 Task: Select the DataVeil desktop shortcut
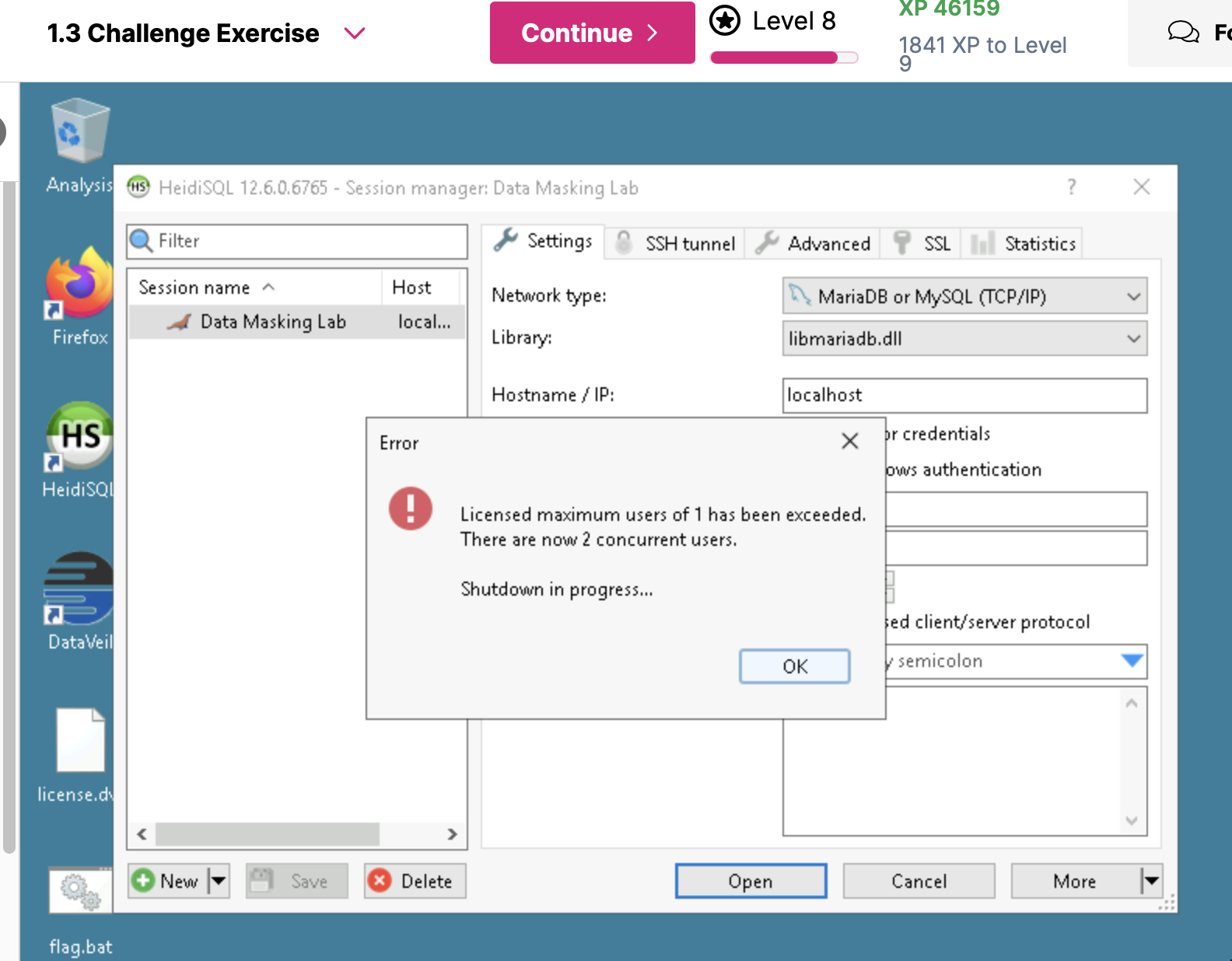pyautogui.click(x=79, y=590)
